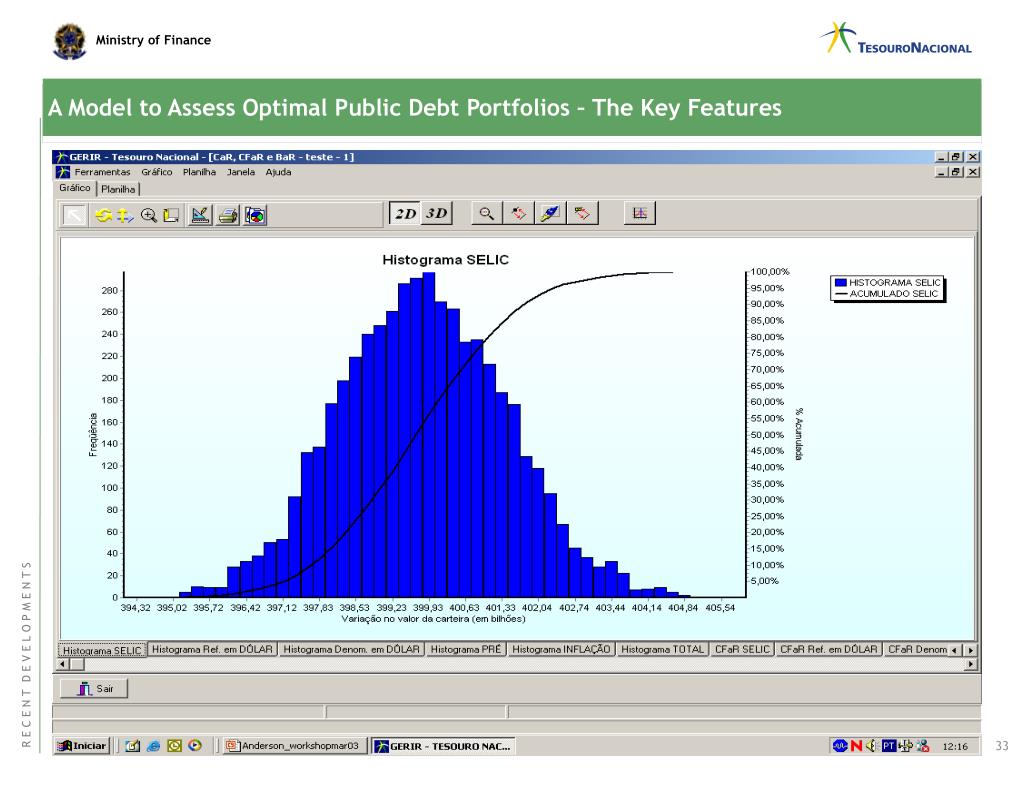1024x791 pixels.
Task: Click the x-axis title about Variação no valor
Action: [433, 619]
